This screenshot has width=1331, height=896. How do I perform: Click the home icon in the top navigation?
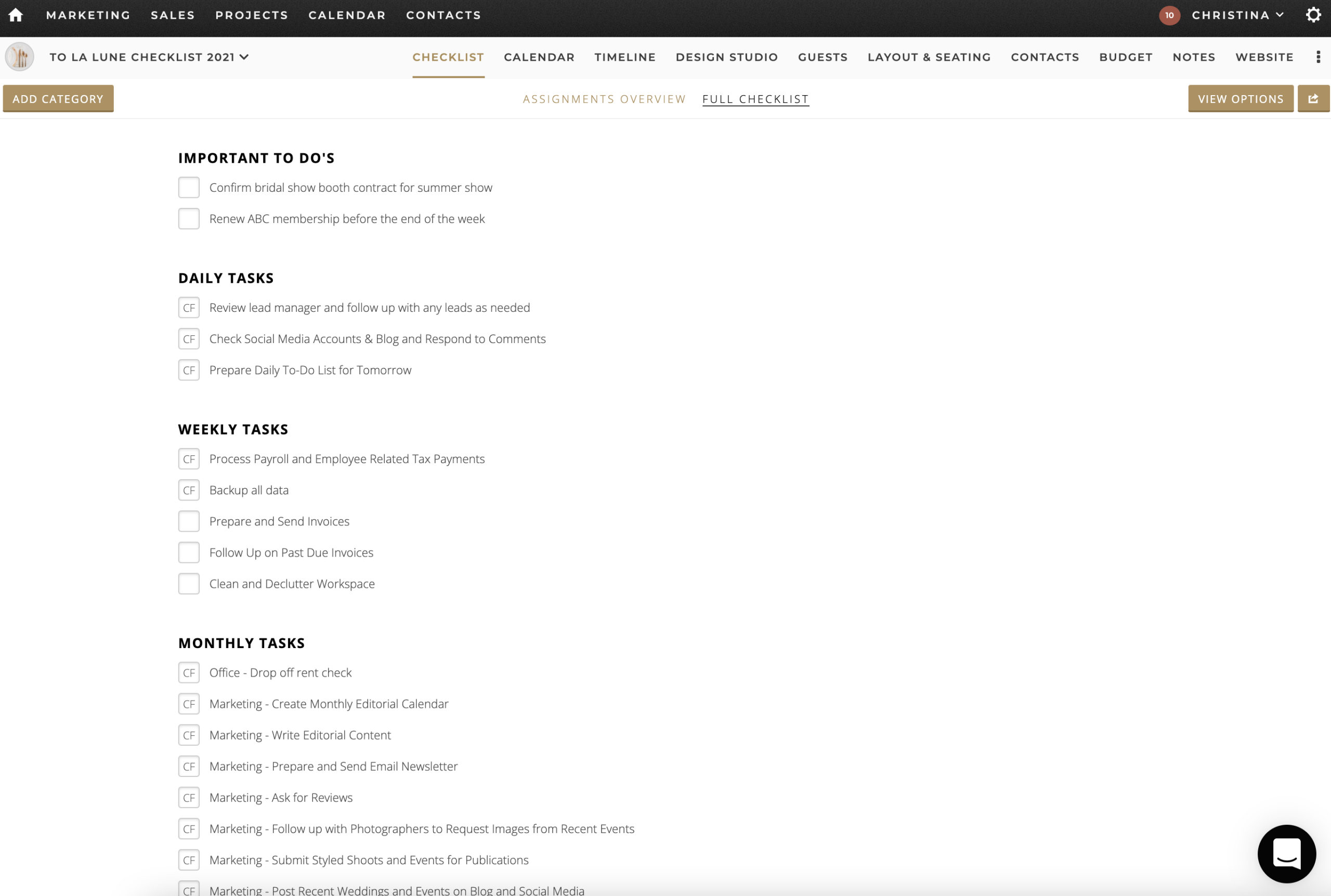(15, 15)
